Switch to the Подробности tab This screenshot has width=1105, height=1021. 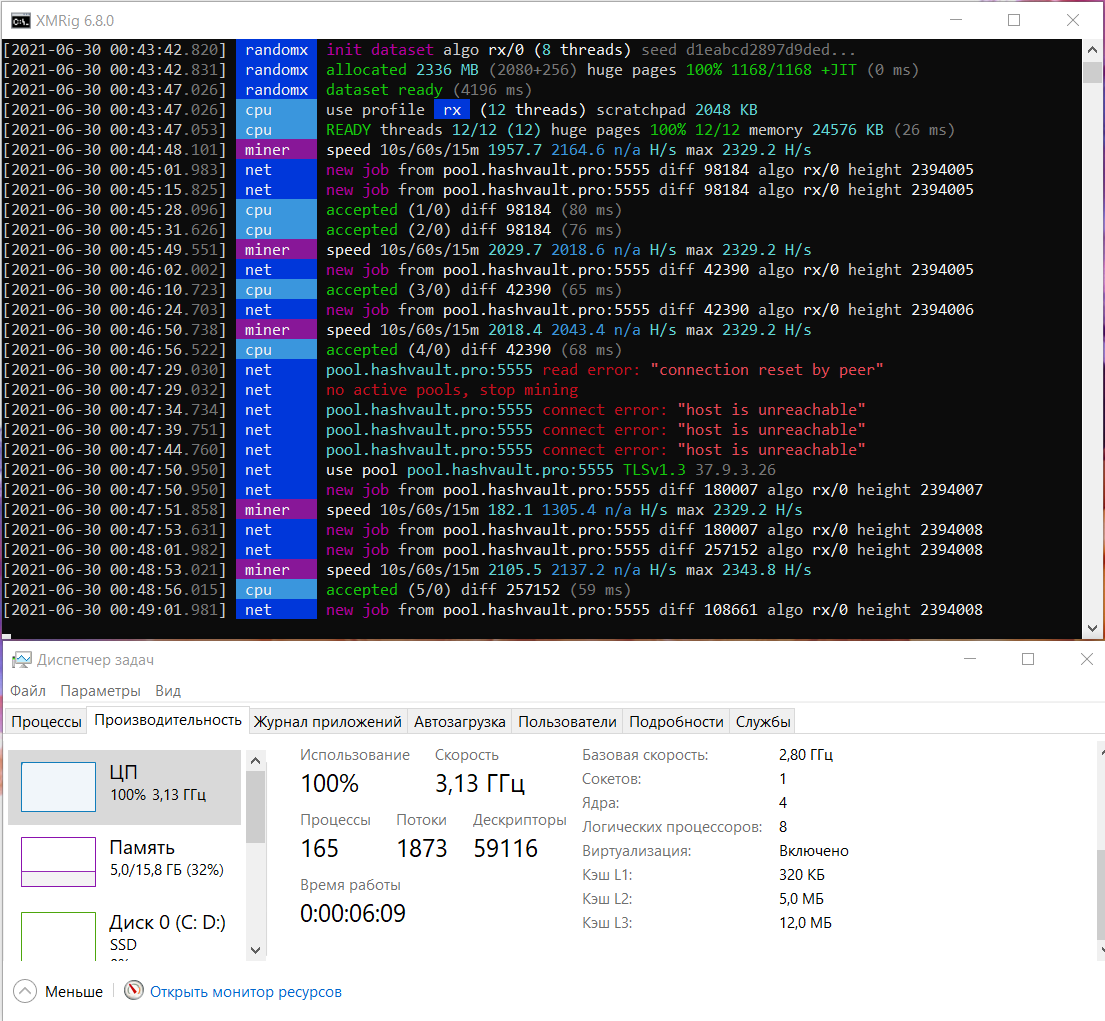pyautogui.click(x=676, y=722)
